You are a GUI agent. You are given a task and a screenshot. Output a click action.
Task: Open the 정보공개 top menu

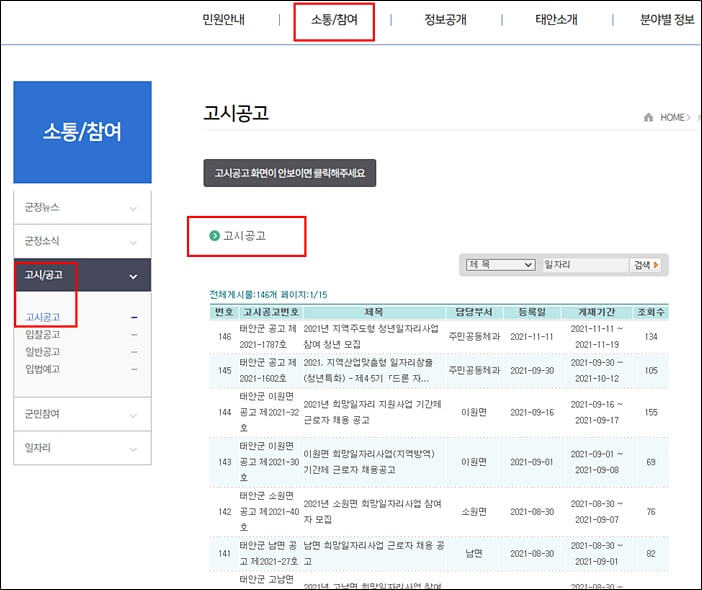pyautogui.click(x=445, y=20)
